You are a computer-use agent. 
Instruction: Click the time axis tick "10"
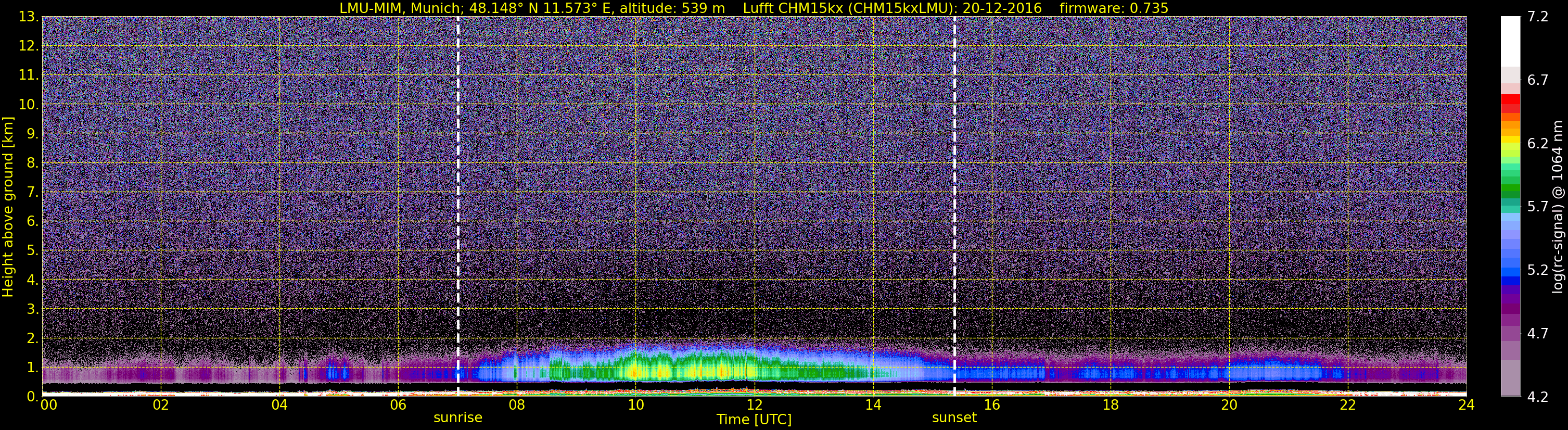coord(635,405)
